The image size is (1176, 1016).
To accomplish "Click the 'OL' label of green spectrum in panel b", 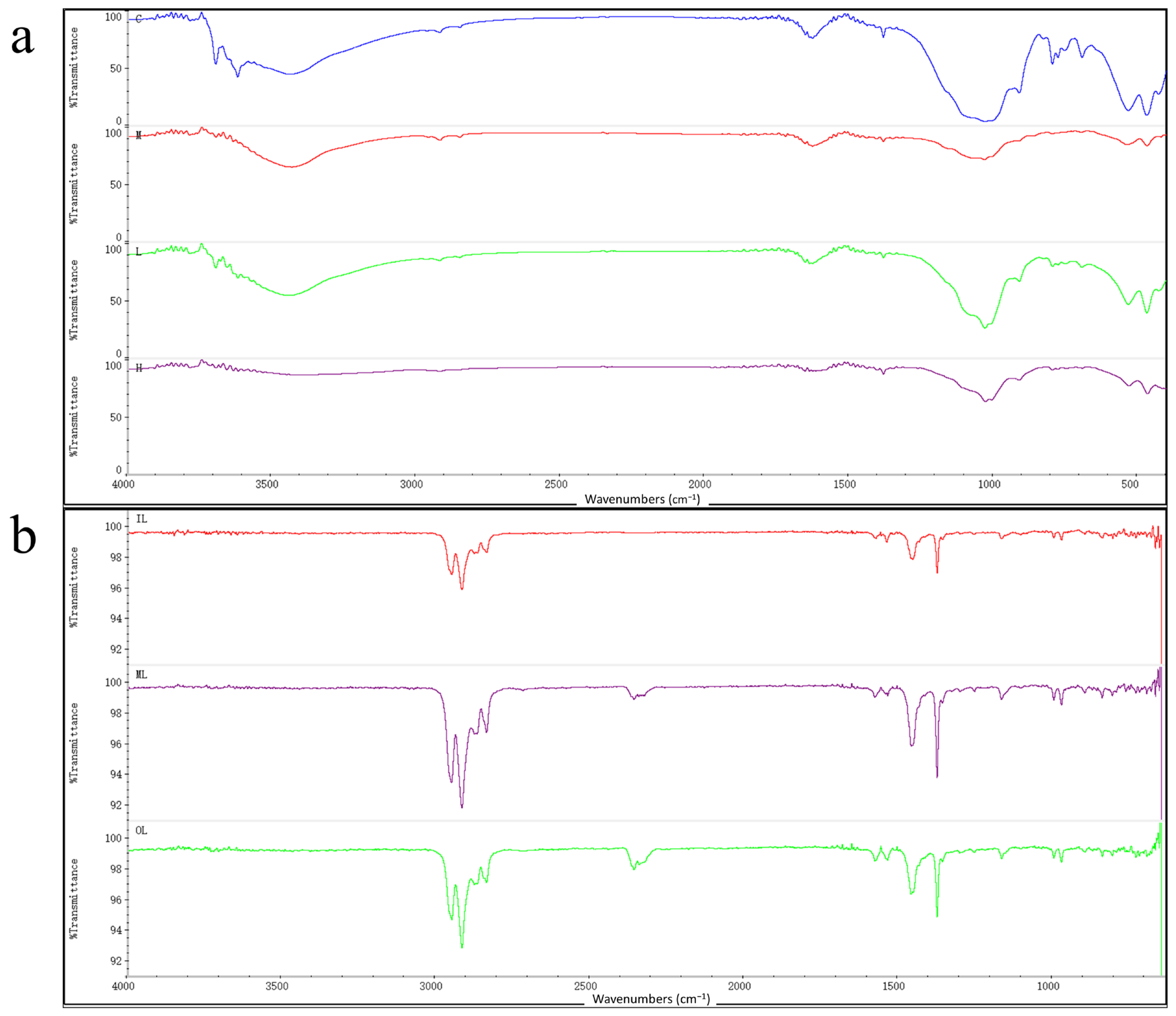I will (141, 831).
